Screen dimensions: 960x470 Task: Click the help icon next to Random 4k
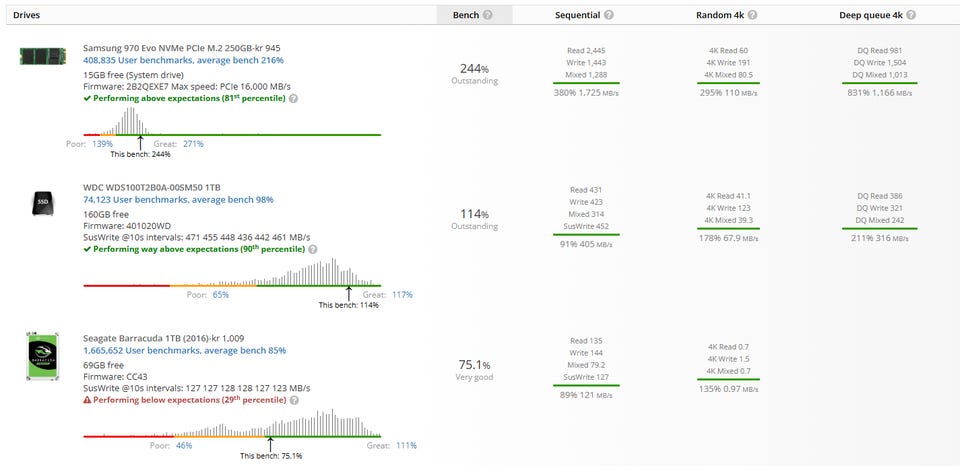[752, 15]
